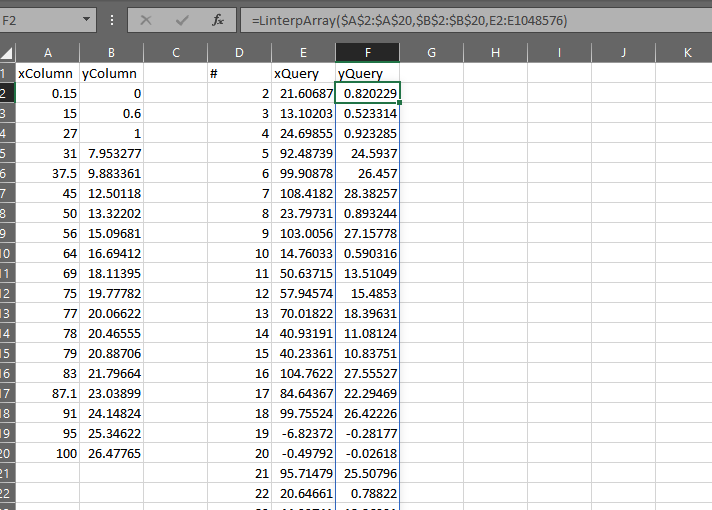The height and width of the screenshot is (510, 712).
Task: Select cell containing 20.46555
Action: click(111, 333)
